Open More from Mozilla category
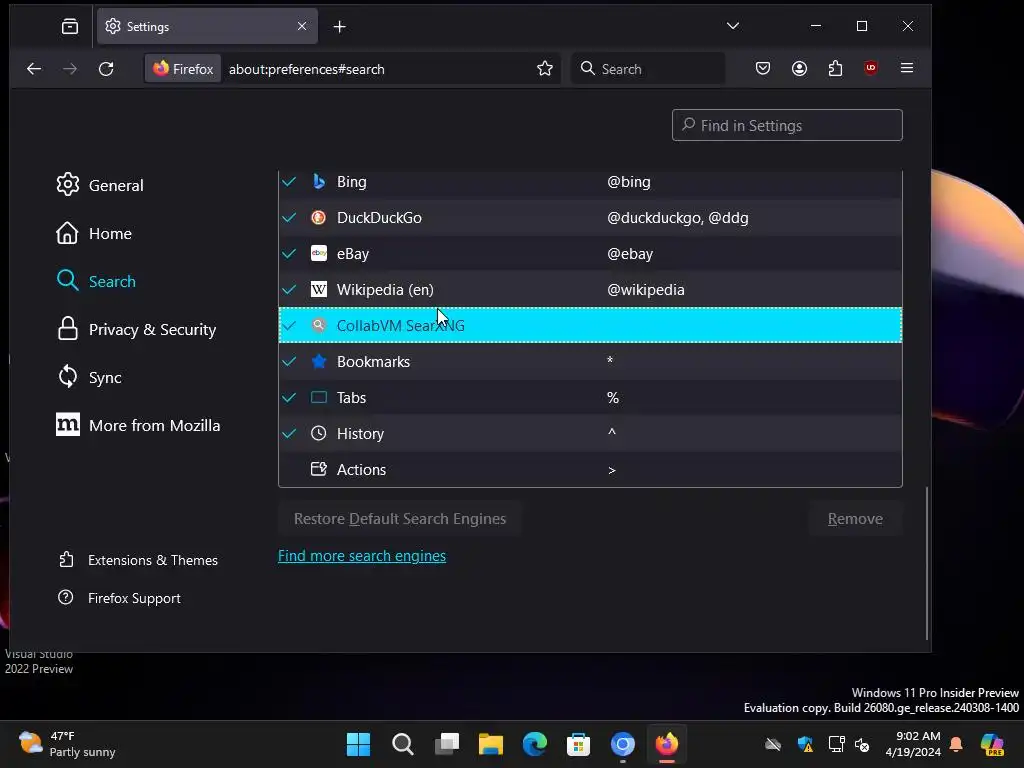The image size is (1024, 768). [x=138, y=425]
